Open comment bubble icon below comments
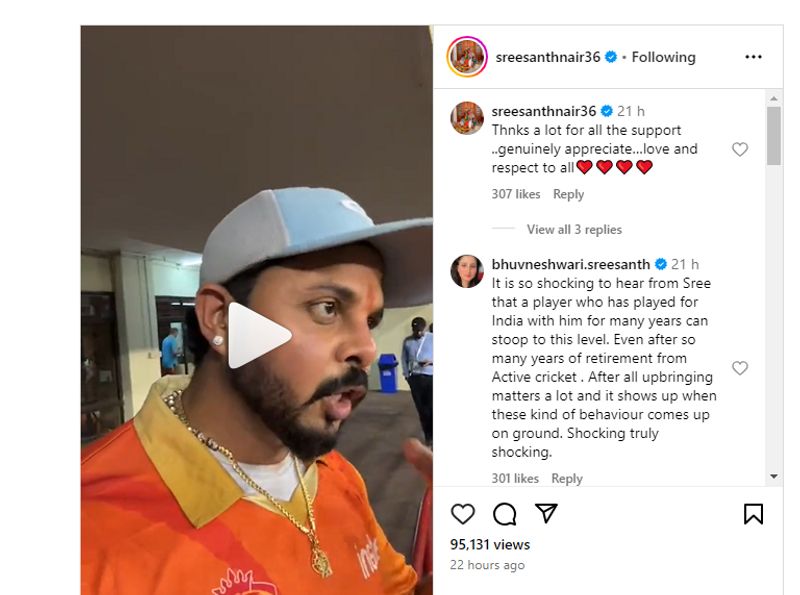 pyautogui.click(x=505, y=514)
